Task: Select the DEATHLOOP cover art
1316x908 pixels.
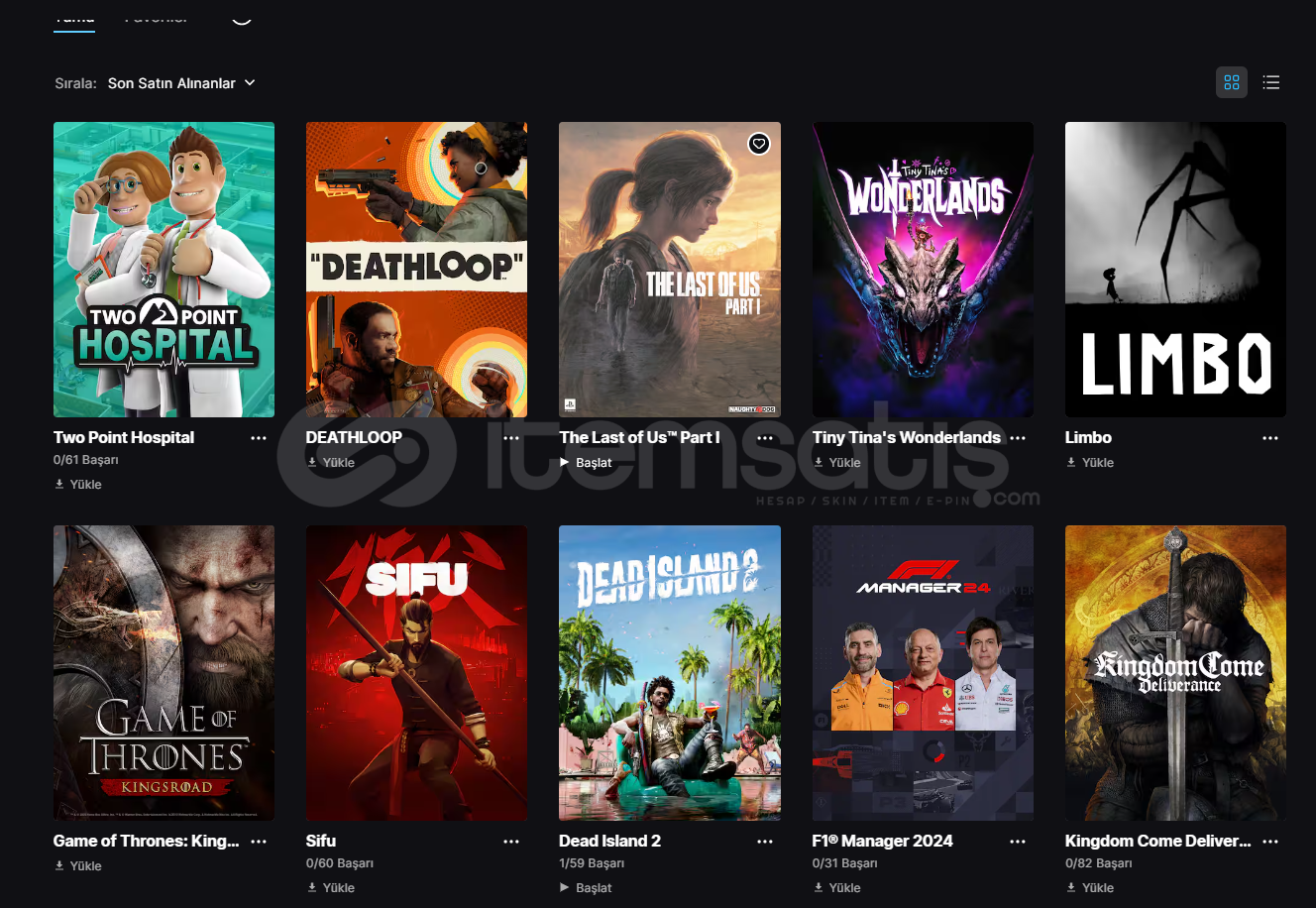Action: coord(416,270)
